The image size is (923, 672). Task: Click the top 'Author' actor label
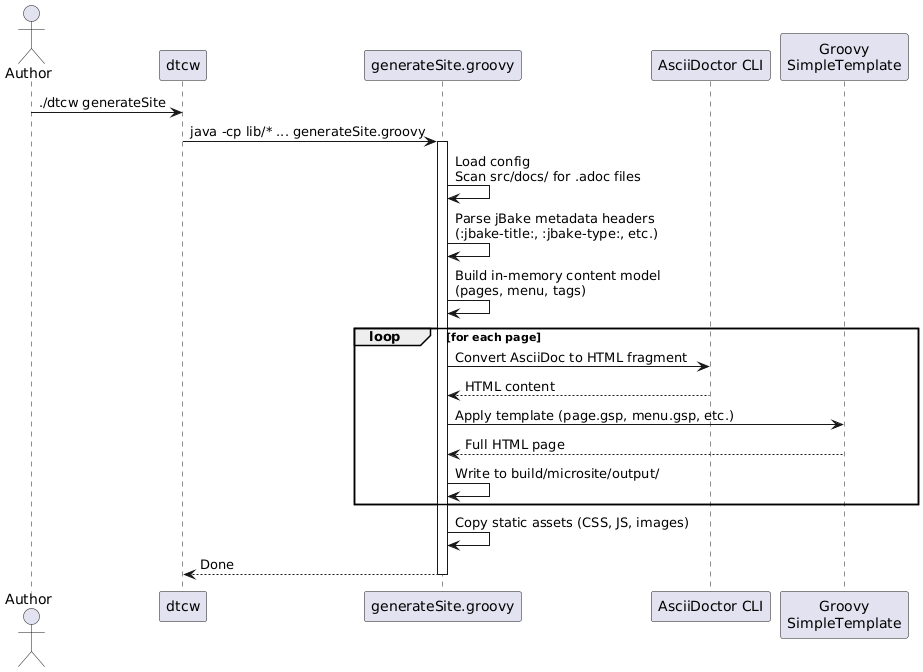point(28,74)
